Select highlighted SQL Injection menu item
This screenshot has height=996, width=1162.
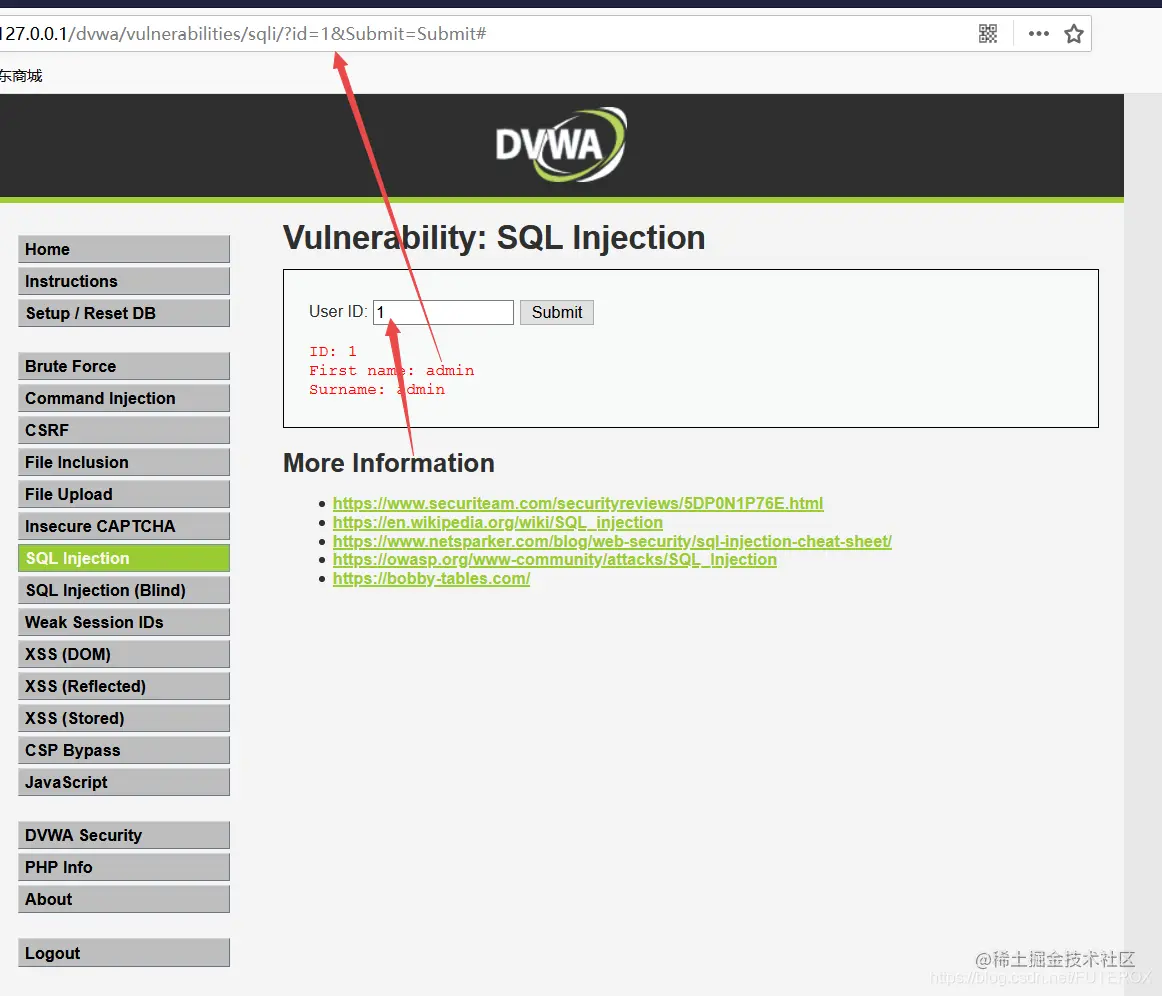pyautogui.click(x=124, y=558)
